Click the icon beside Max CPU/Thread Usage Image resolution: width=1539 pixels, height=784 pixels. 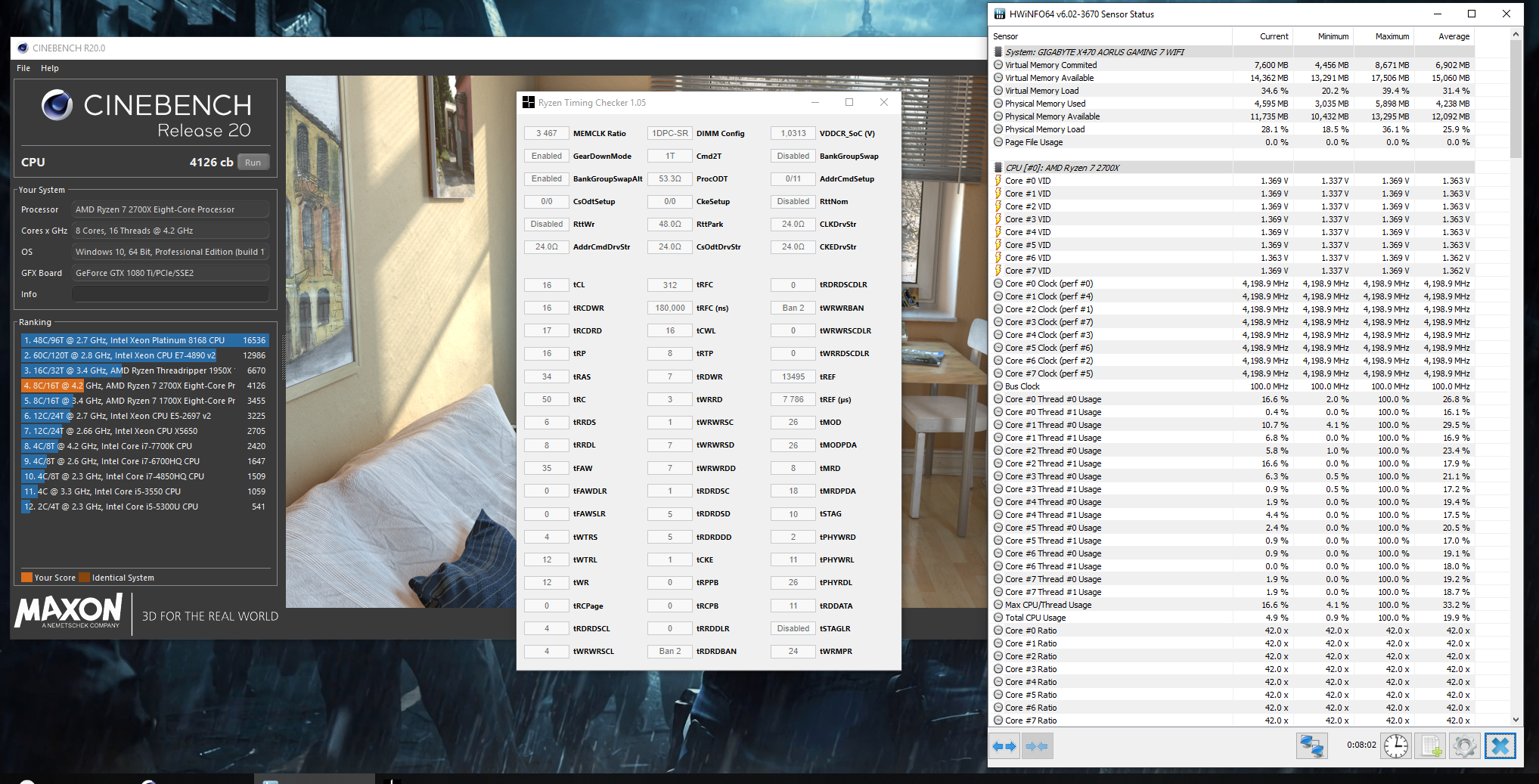(x=998, y=605)
